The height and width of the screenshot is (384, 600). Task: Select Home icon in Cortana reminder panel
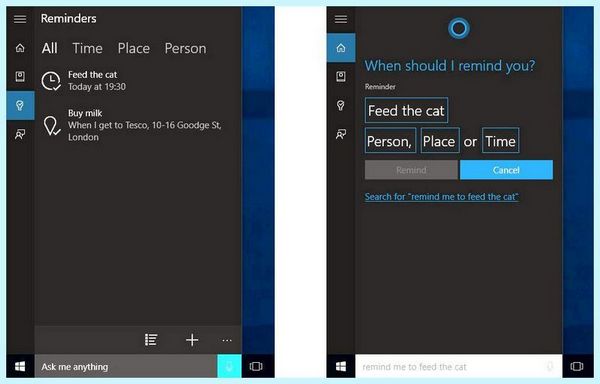(341, 48)
